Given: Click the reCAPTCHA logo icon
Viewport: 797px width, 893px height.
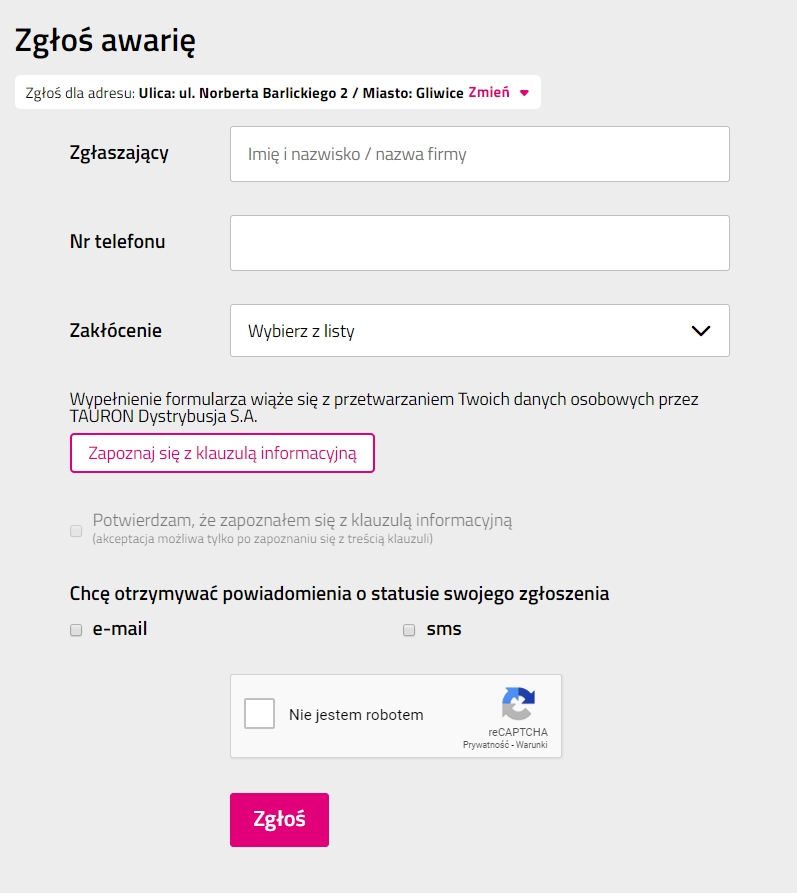Looking at the screenshot, I should point(518,703).
